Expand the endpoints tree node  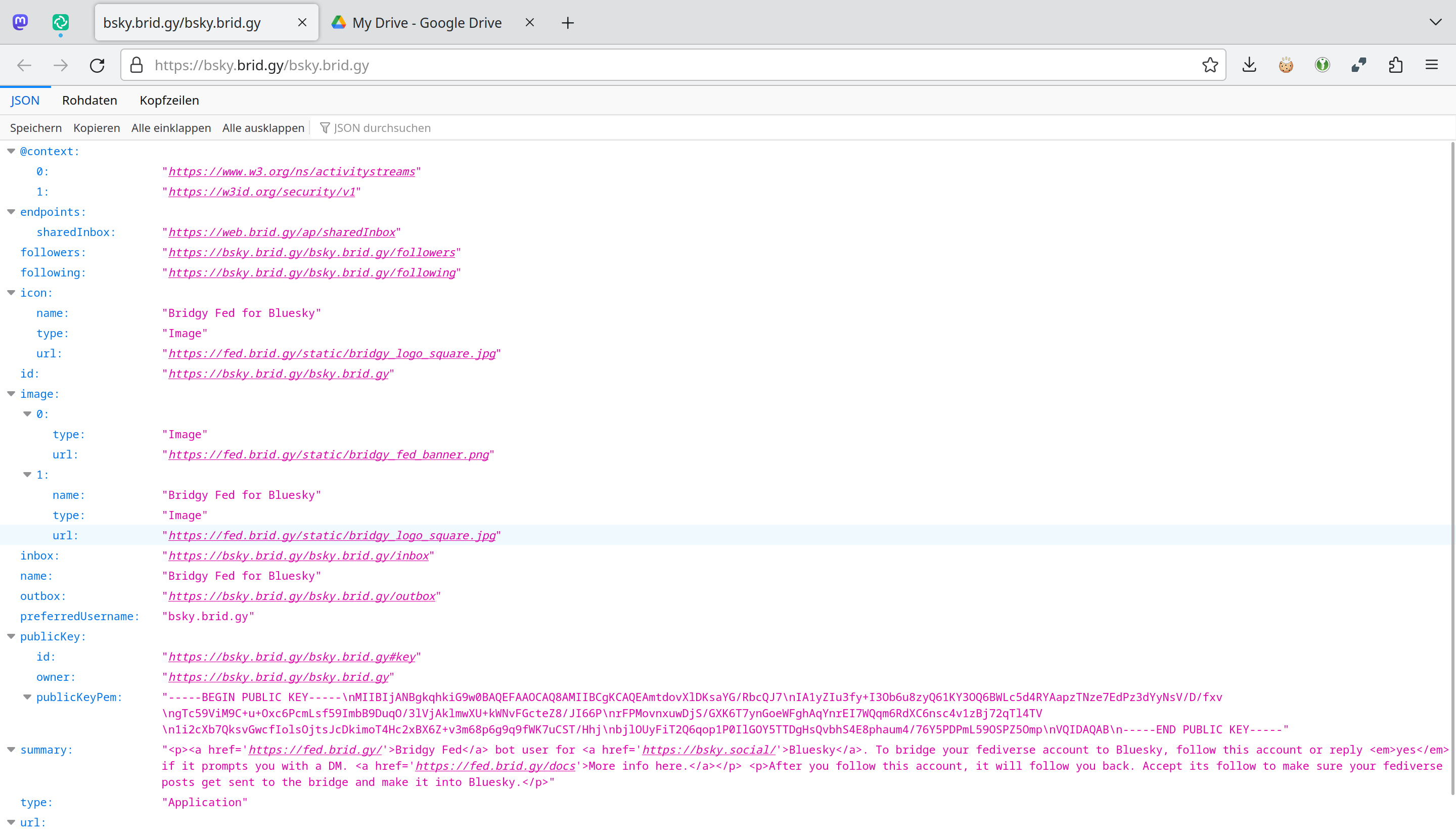(11, 212)
